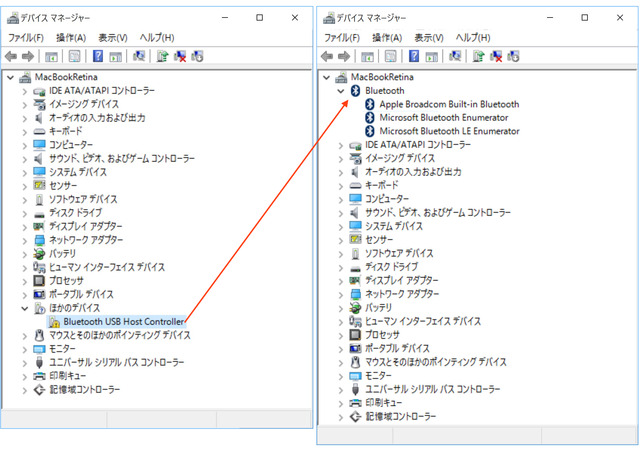Click Forward arrow in left window toolbar
Image resolution: width=640 pixels, height=453 pixels.
28,56
